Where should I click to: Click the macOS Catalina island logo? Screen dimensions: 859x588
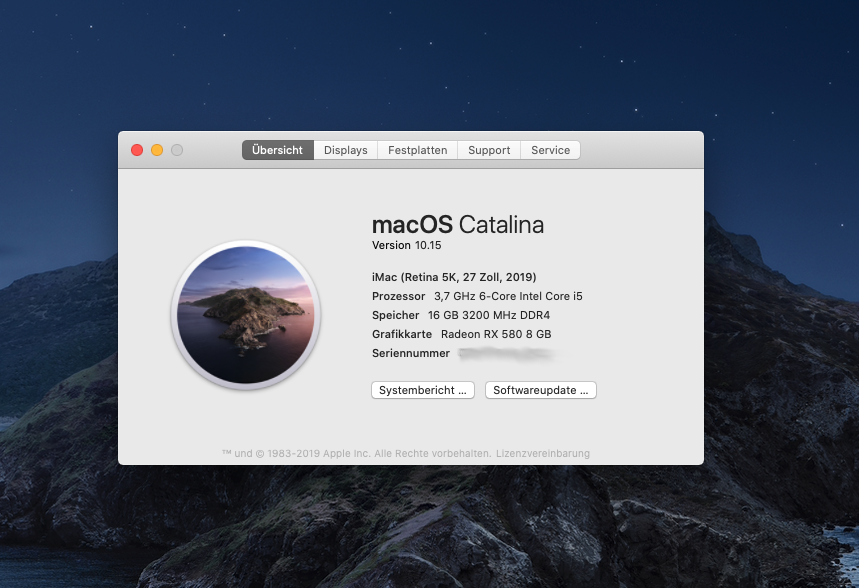246,315
